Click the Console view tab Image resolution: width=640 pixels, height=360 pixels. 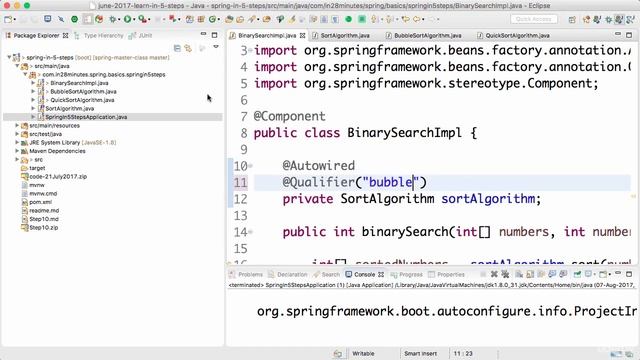(x=364, y=274)
